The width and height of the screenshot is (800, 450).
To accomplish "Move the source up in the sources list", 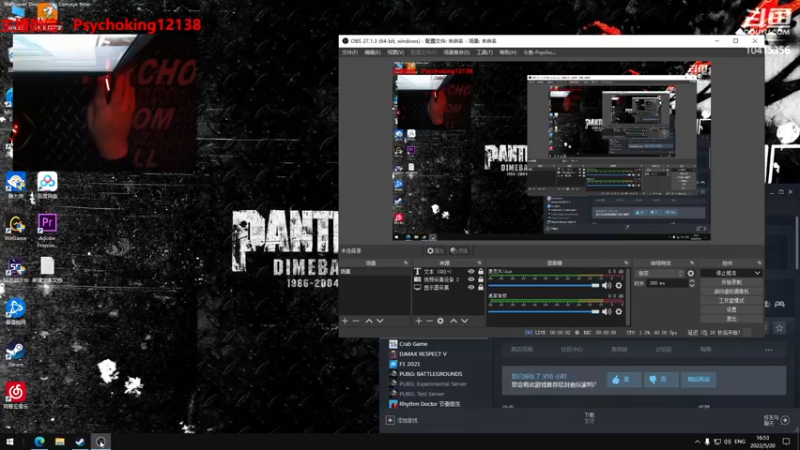I will click(454, 321).
